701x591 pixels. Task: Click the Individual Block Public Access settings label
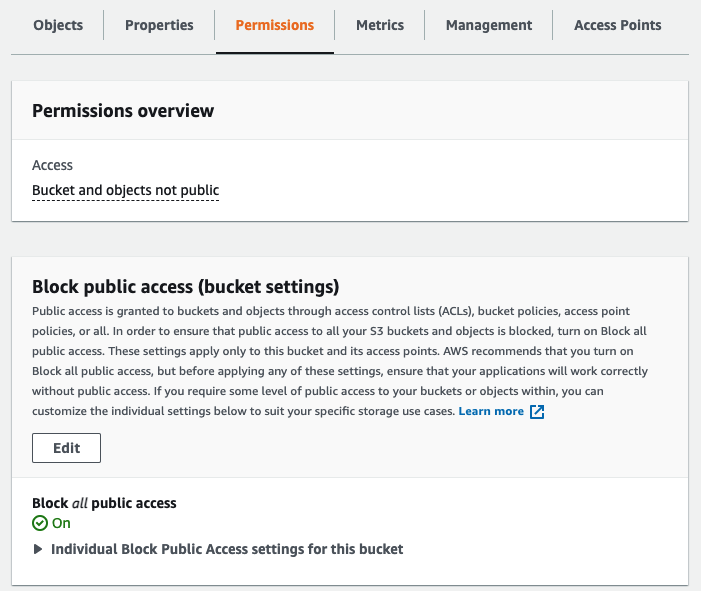pos(227,549)
